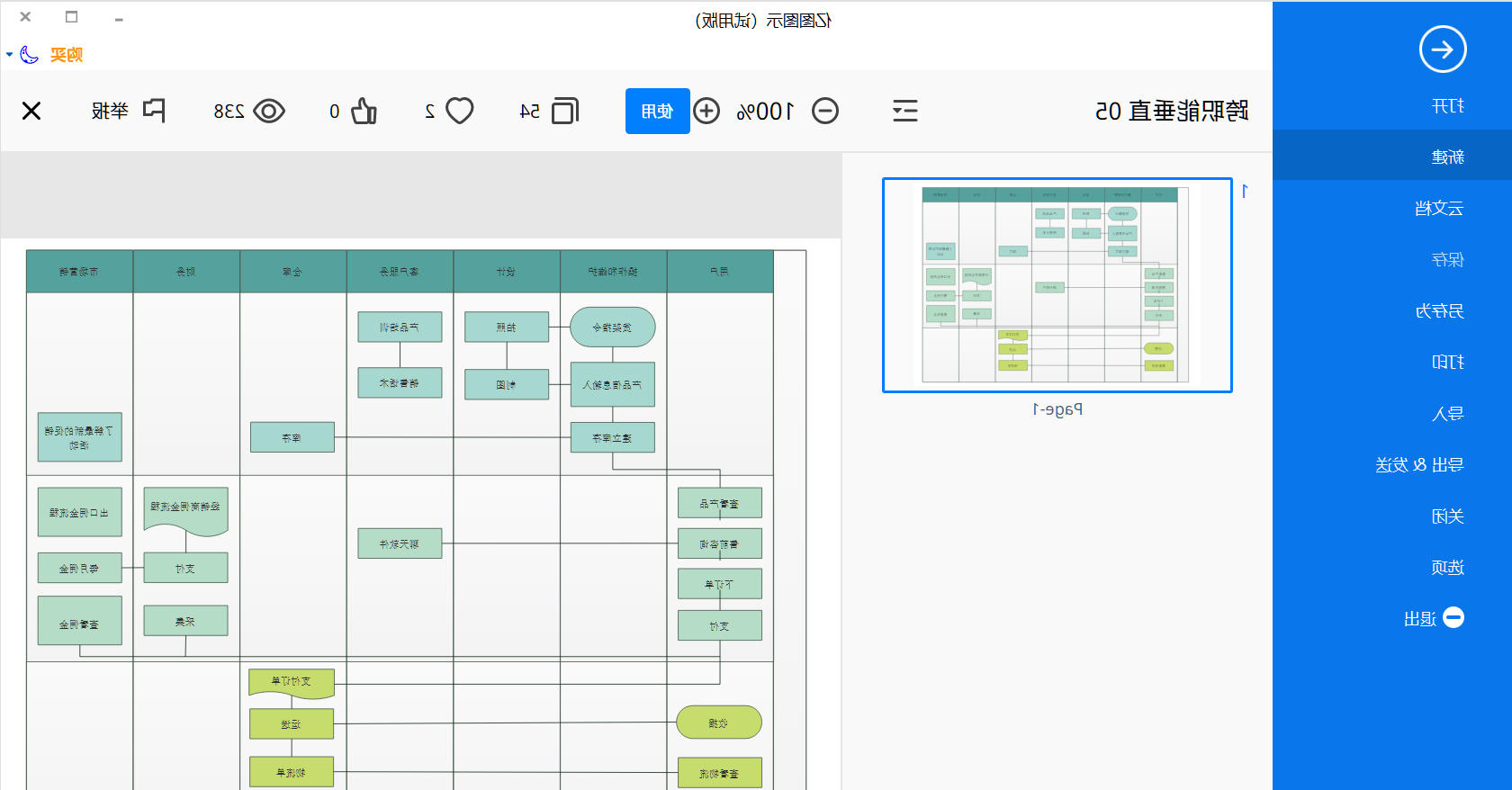Select the 查看佣金 box
The width and height of the screenshot is (1512, 790).
click(80, 621)
